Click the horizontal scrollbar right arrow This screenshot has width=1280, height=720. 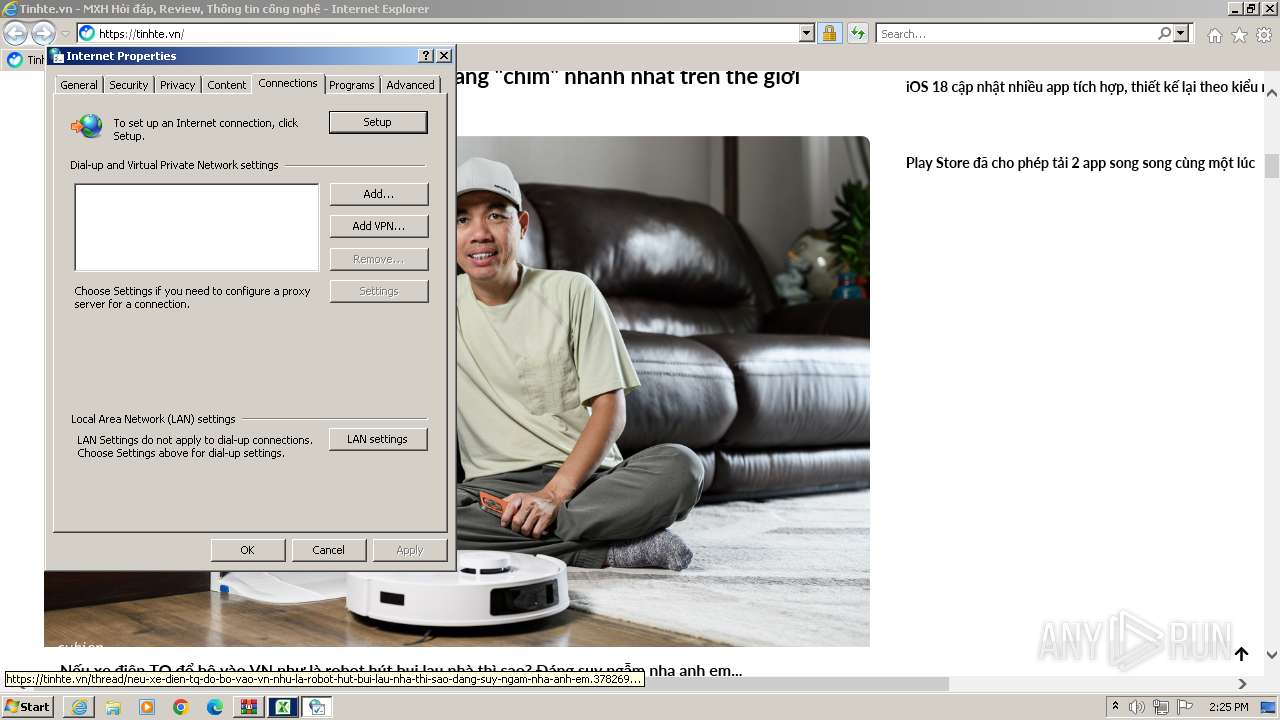(1242, 684)
